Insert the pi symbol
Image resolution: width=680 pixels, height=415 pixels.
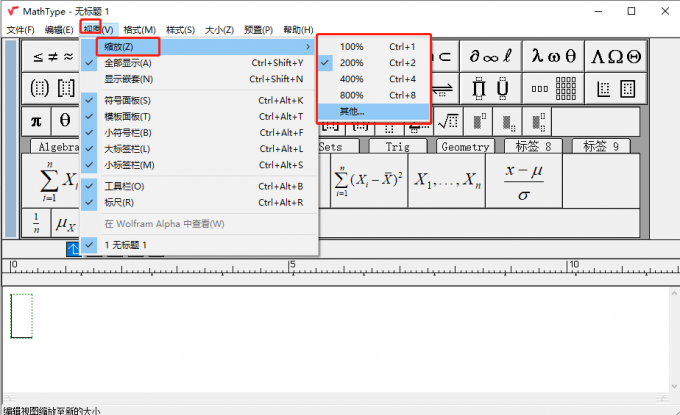pyautogui.click(x=36, y=121)
